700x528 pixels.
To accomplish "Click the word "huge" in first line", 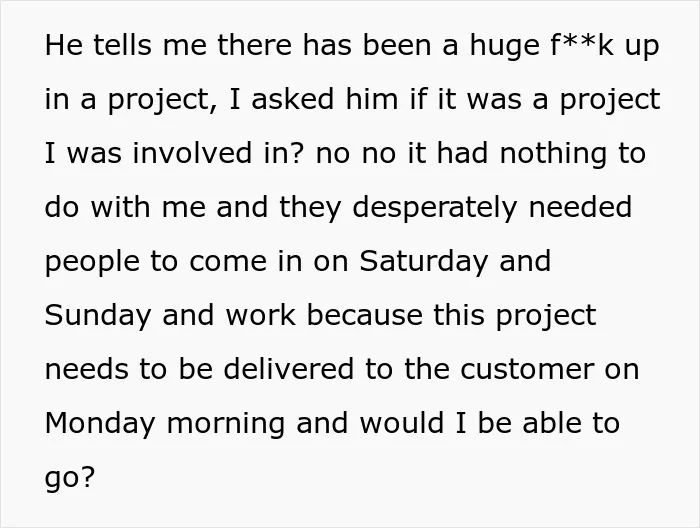I will (x=504, y=47).
